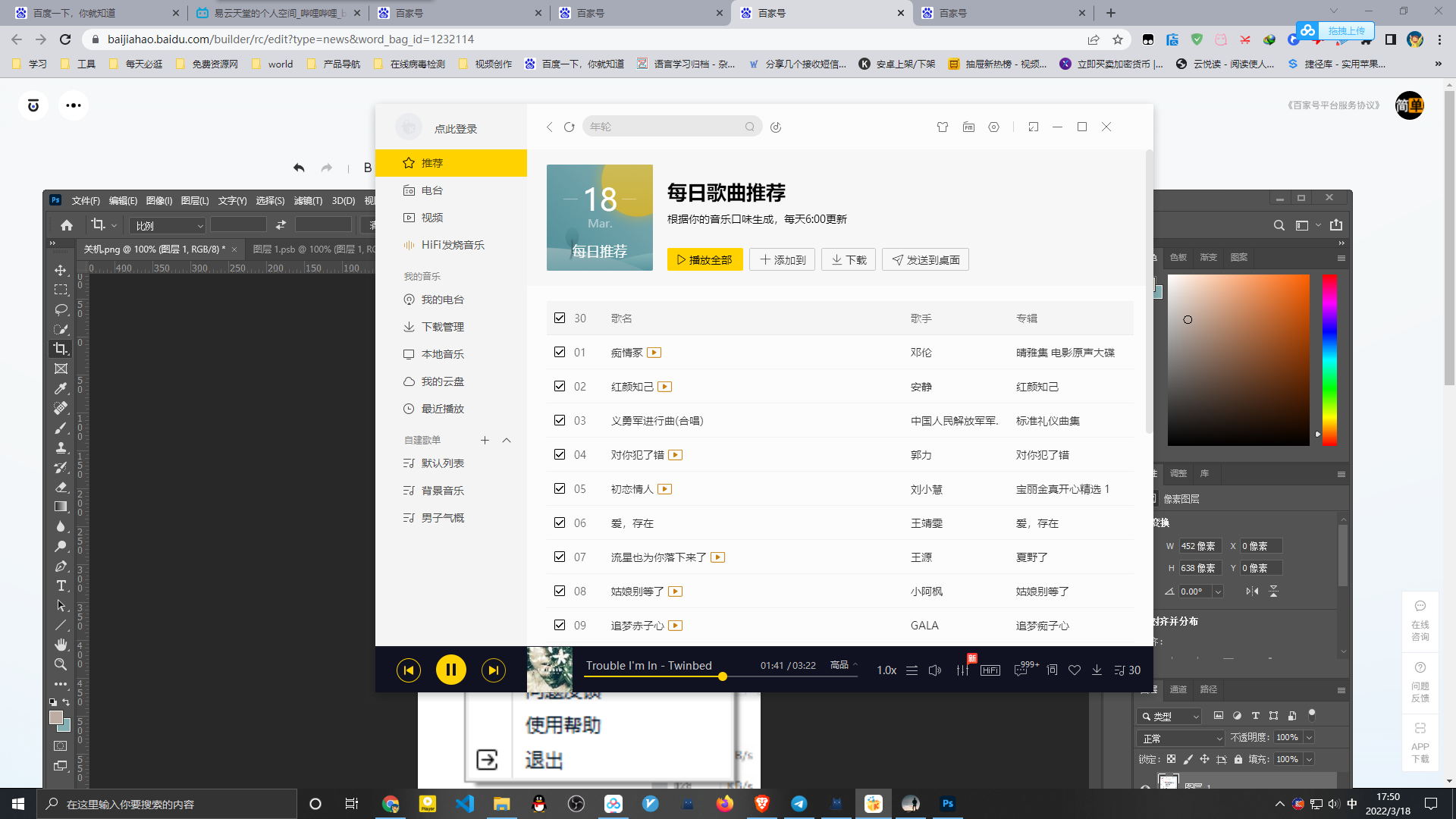Skip to the next track

pos(493,670)
